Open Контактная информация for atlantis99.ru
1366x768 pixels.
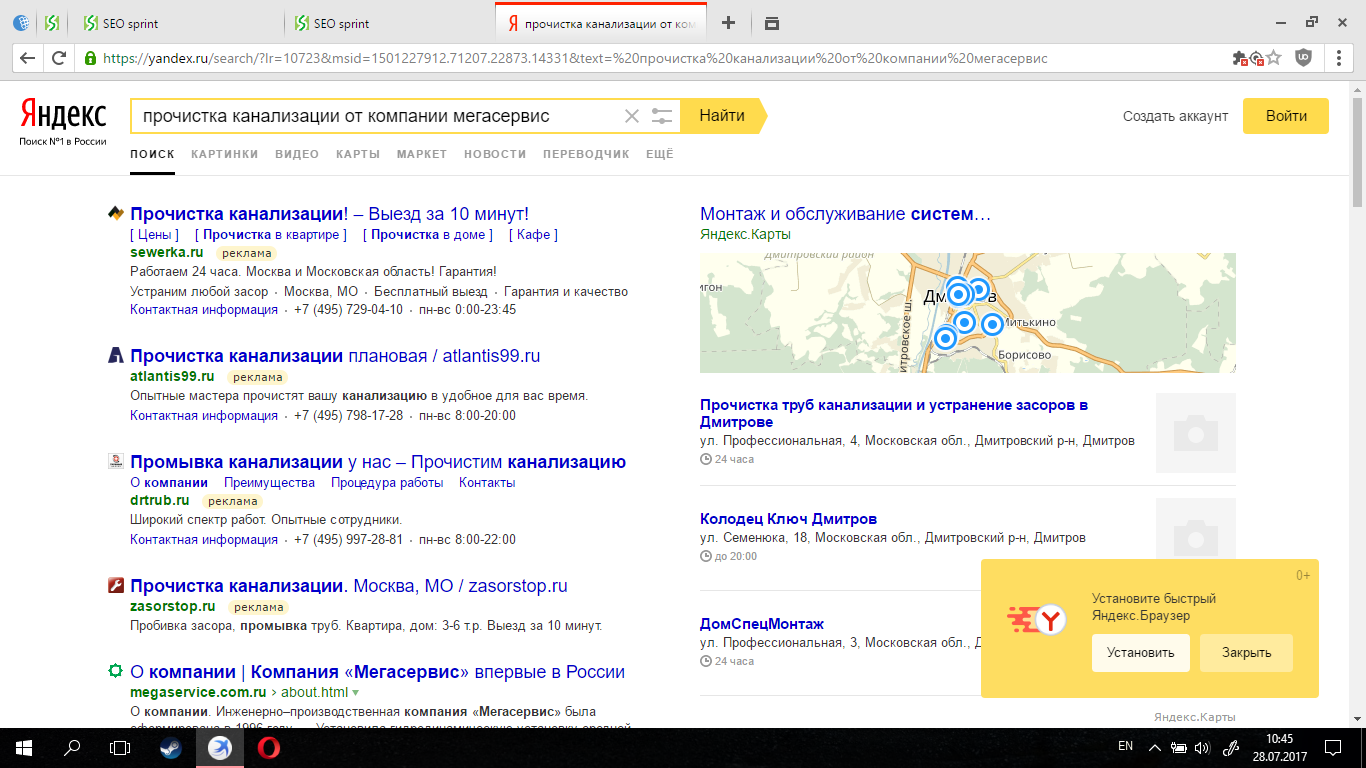coord(204,416)
